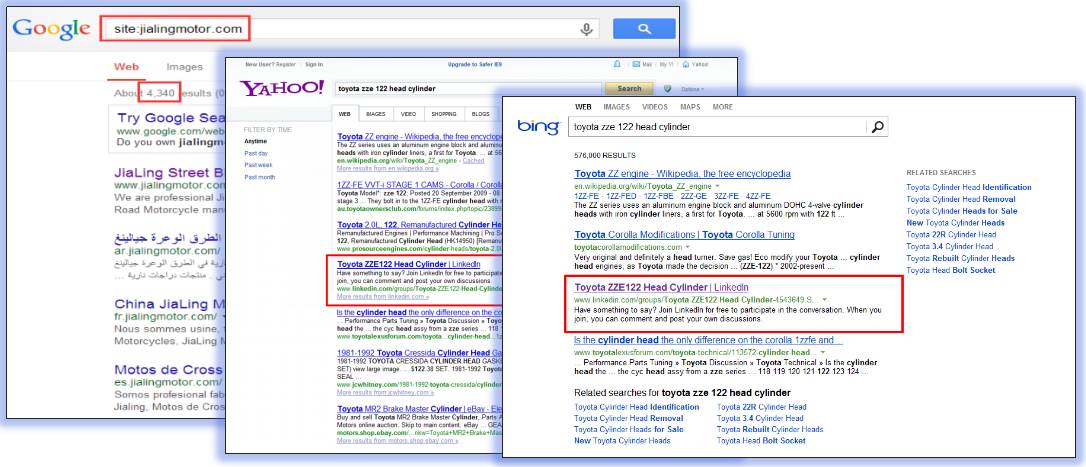Open Google China JiaLing result
Viewport: 1086px width, 467px height.
(x=169, y=303)
